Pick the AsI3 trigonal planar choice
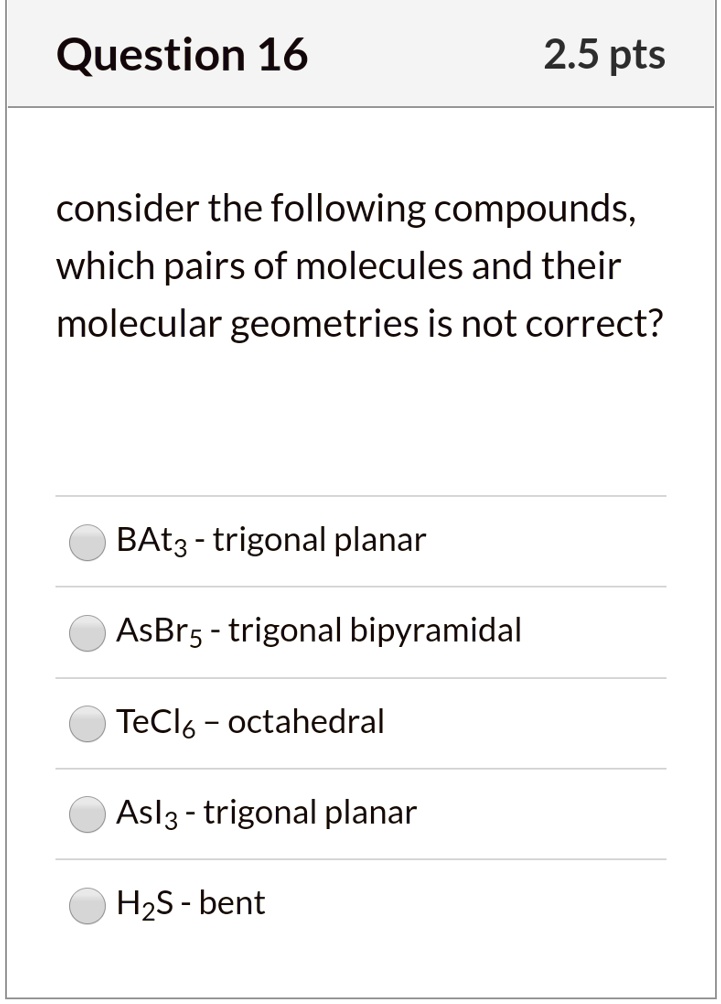This screenshot has height=1004, width=721. click(86, 813)
